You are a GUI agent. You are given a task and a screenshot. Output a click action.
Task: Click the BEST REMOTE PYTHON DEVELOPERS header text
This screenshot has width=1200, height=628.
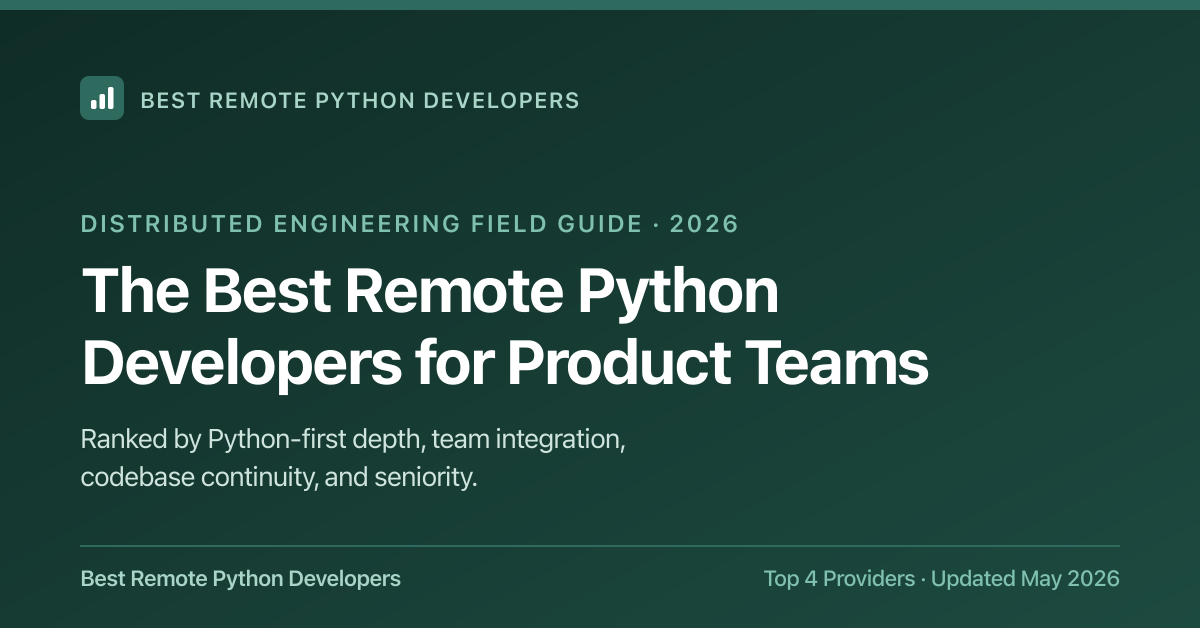[360, 100]
